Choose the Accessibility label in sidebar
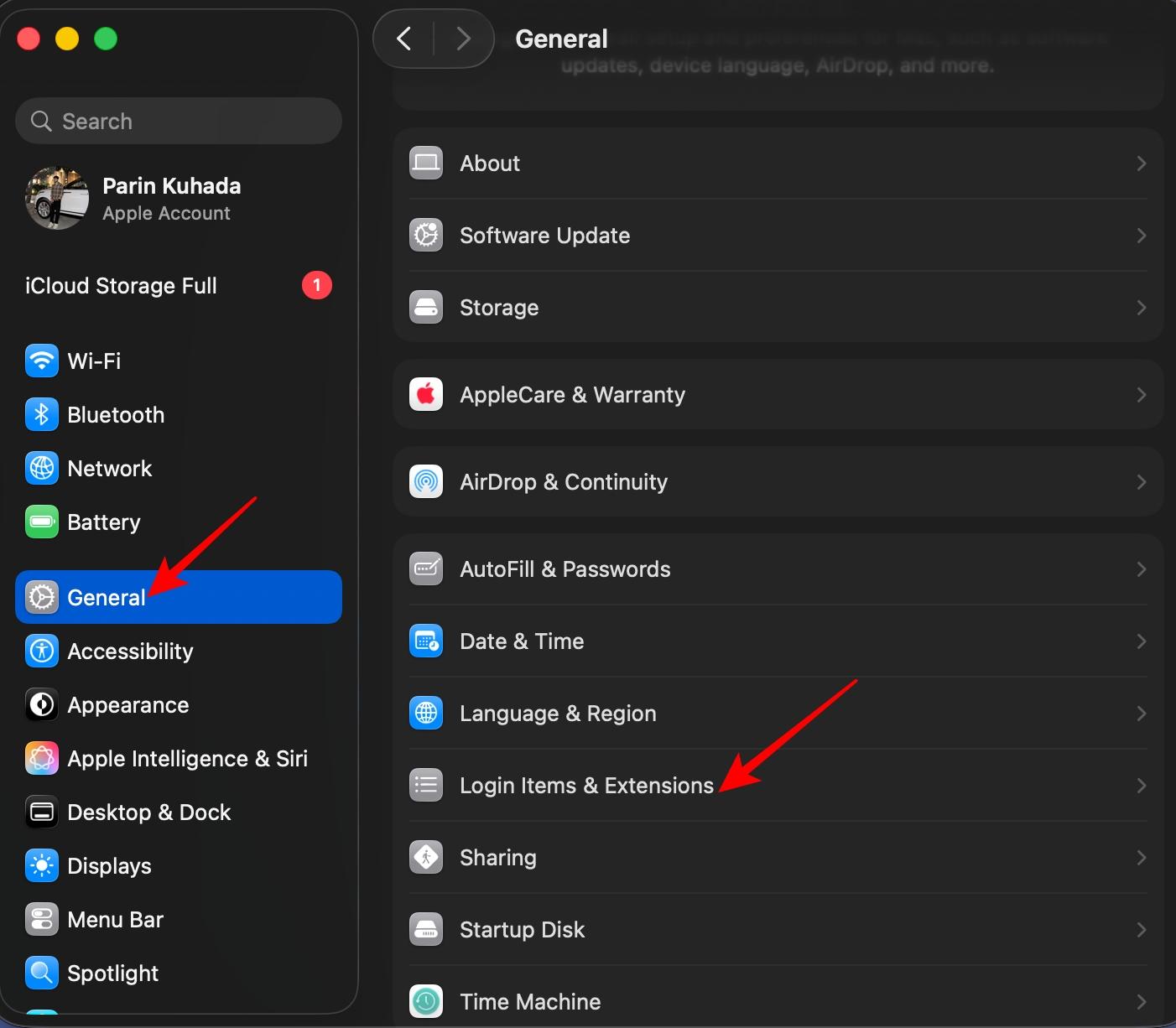Image resolution: width=1176 pixels, height=1028 pixels. coord(130,652)
